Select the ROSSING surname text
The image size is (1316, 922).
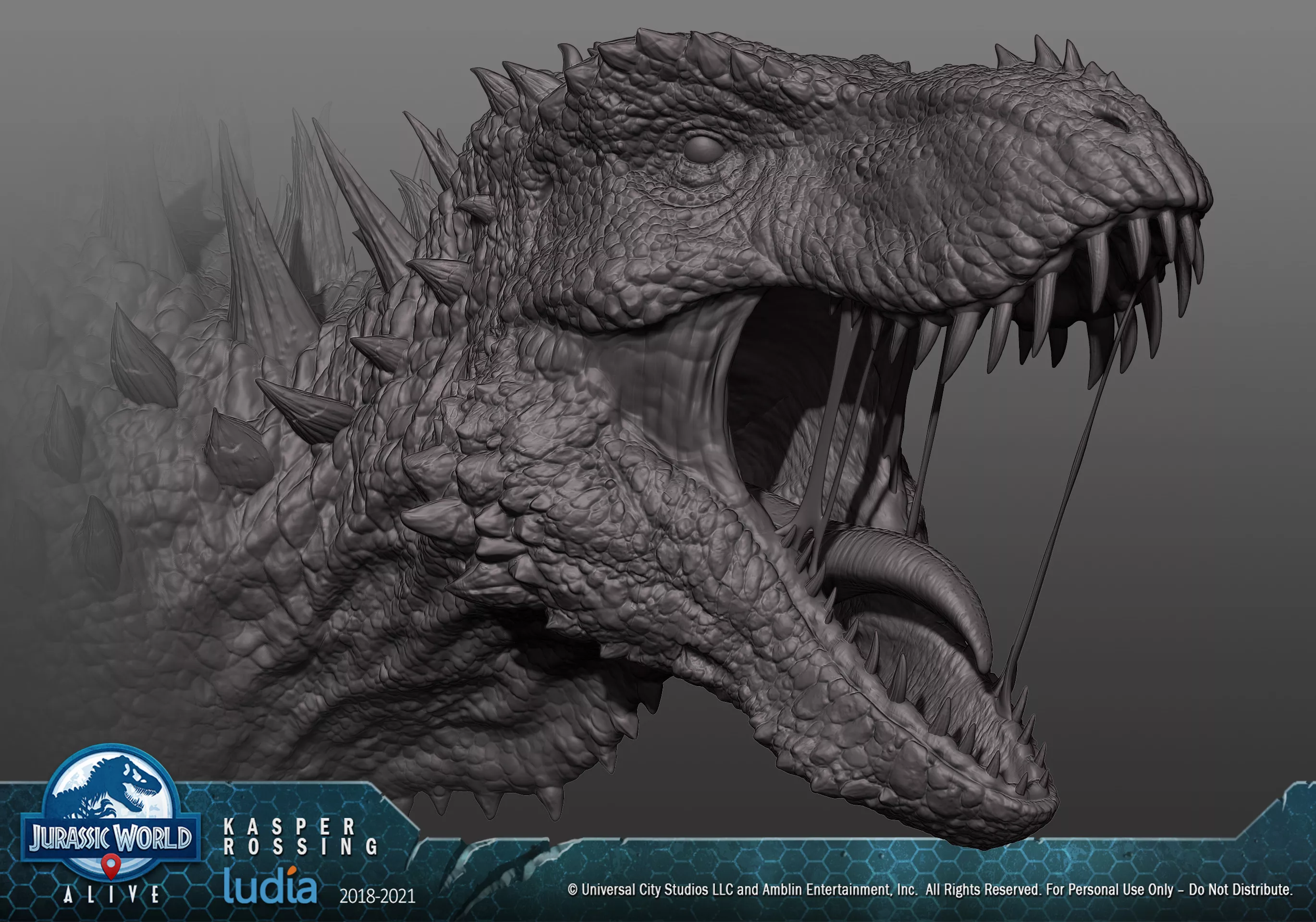(x=300, y=847)
